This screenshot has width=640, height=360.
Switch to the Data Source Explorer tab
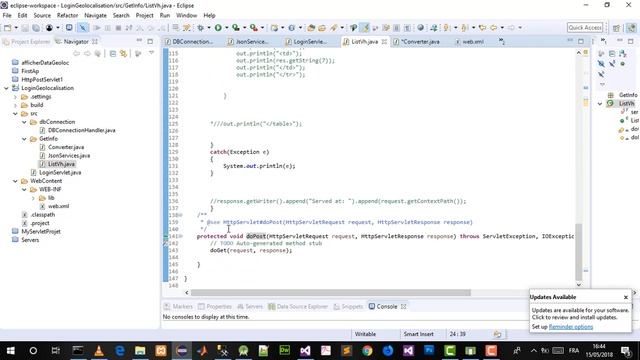(298, 307)
